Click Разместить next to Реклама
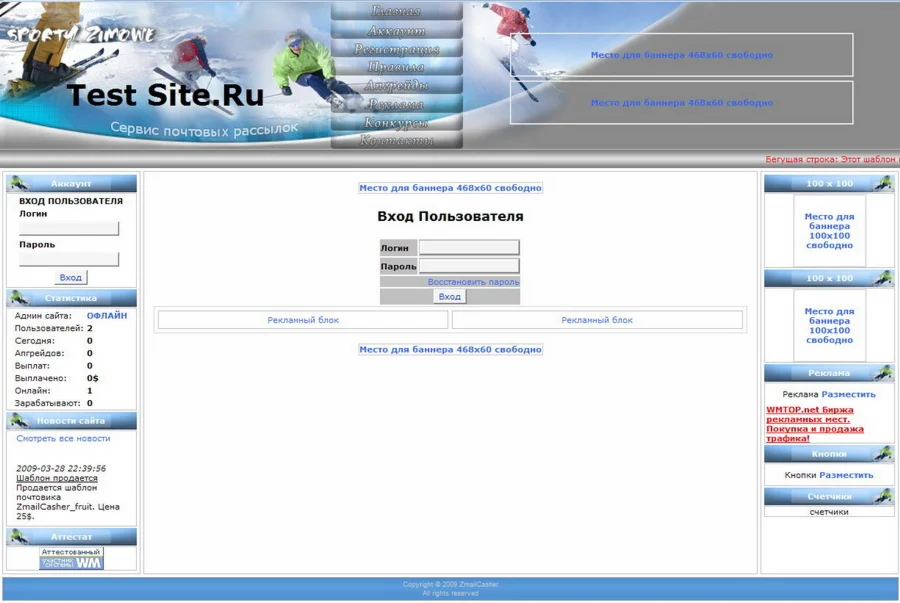Screen dimensions: 900x603 [x=848, y=394]
